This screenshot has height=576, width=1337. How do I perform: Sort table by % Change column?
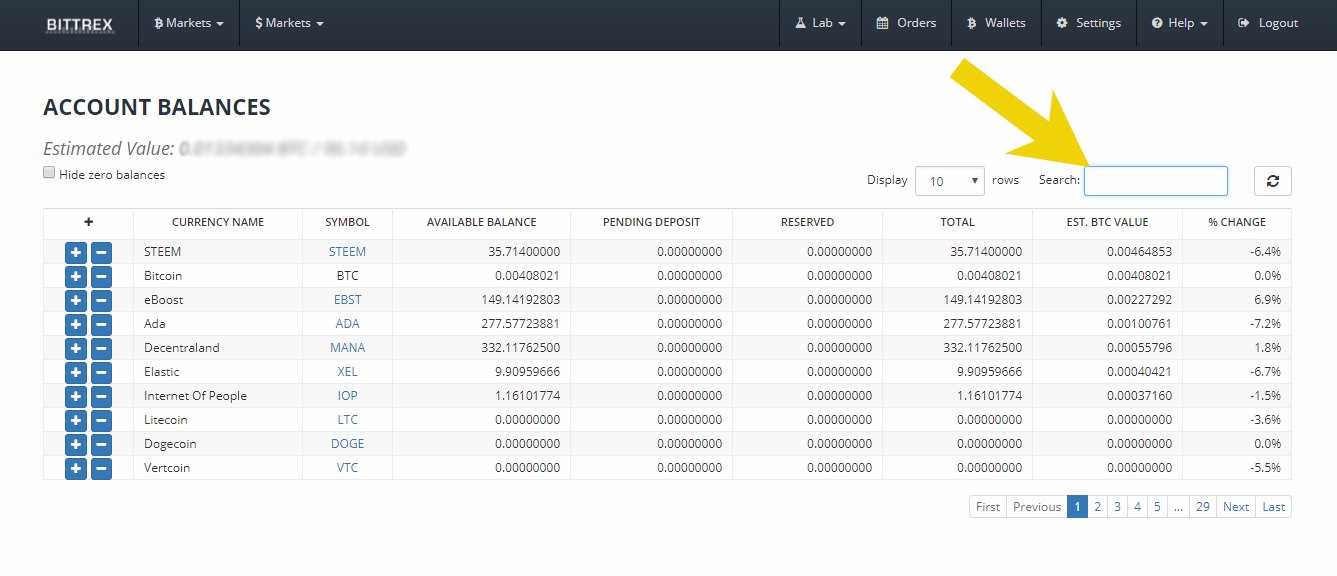point(1237,222)
